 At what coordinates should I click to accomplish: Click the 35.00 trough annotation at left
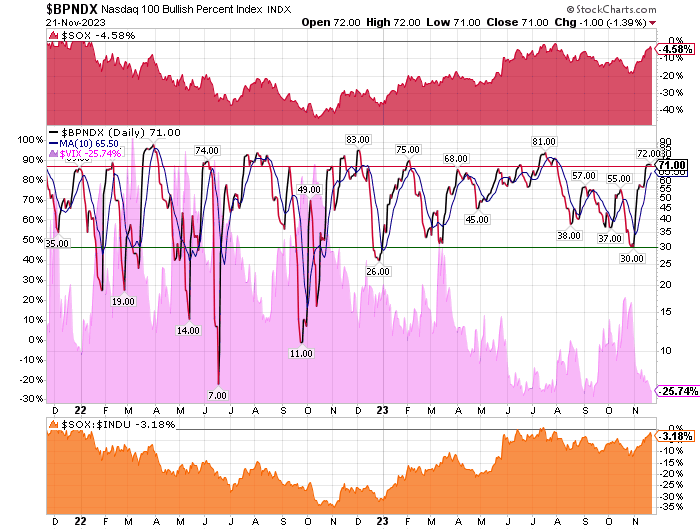point(57,243)
